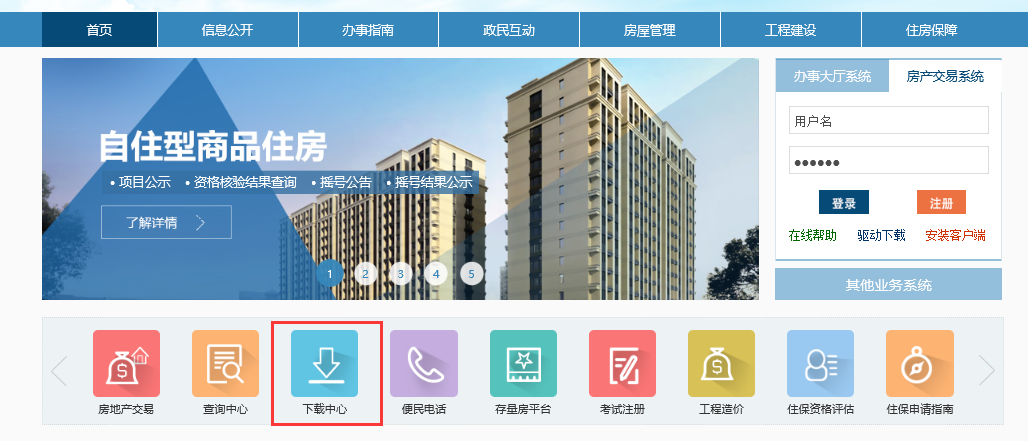Switch to banner slide 5
The image size is (1028, 441).
(471, 274)
